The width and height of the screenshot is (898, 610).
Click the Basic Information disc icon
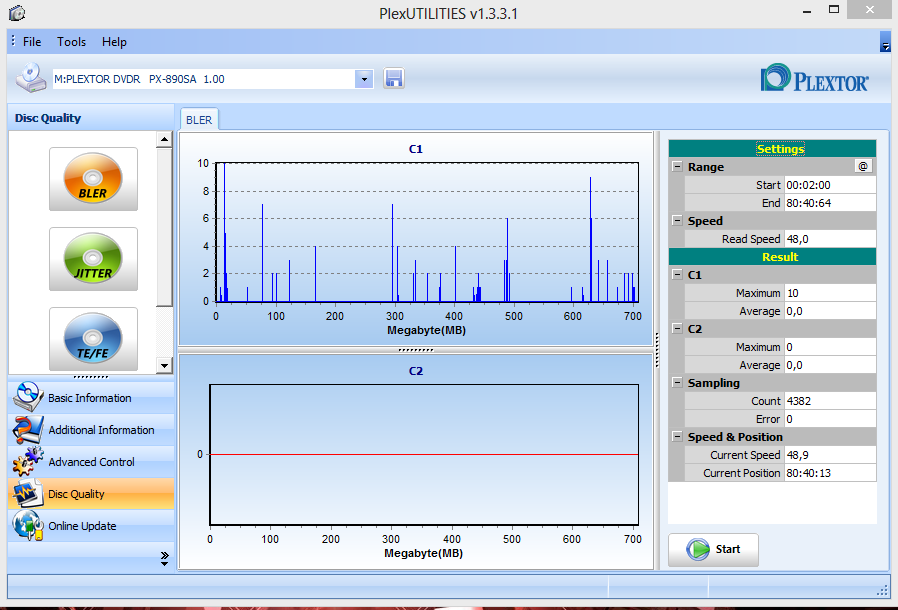coord(27,397)
